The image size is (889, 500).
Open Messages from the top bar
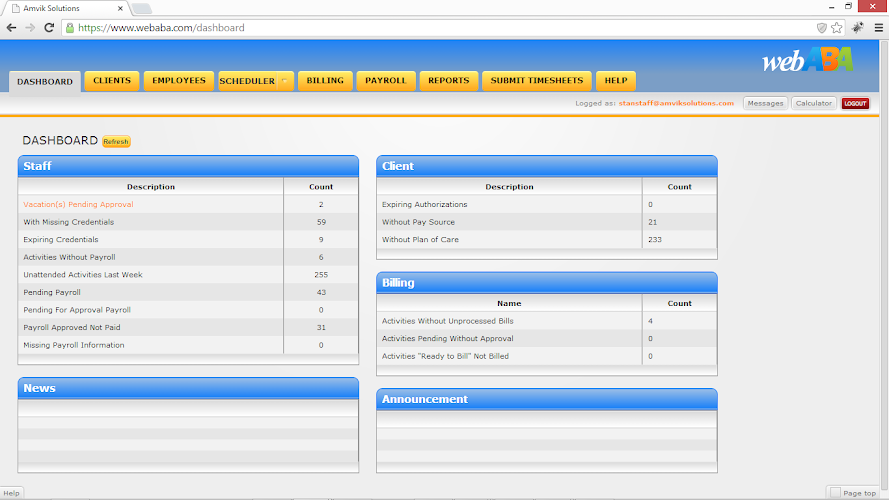point(765,103)
